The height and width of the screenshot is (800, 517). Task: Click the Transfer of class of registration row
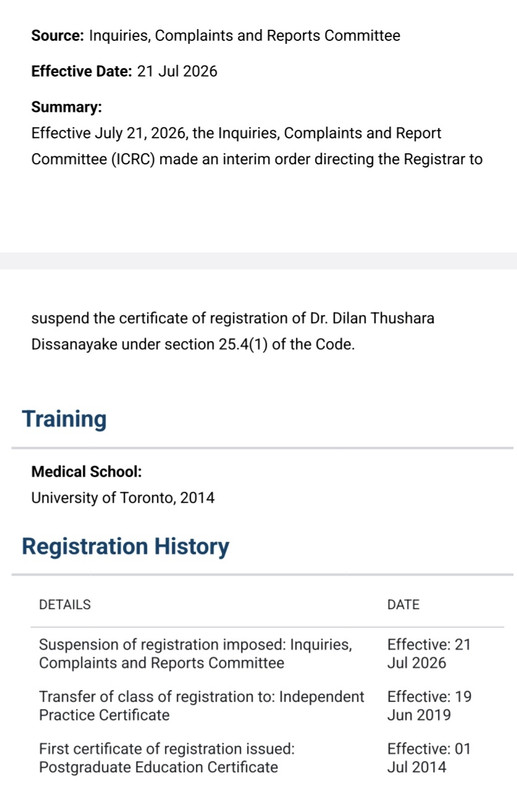point(267,706)
